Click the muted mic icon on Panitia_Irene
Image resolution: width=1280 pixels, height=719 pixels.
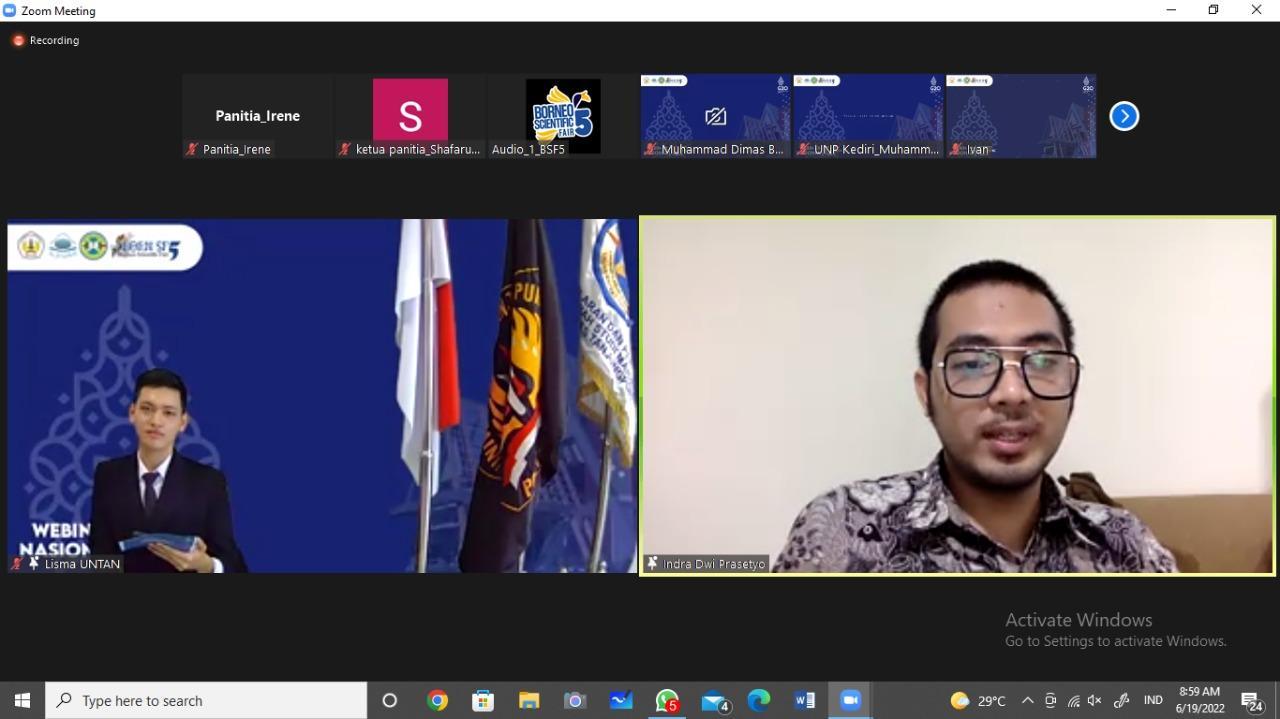pos(192,149)
